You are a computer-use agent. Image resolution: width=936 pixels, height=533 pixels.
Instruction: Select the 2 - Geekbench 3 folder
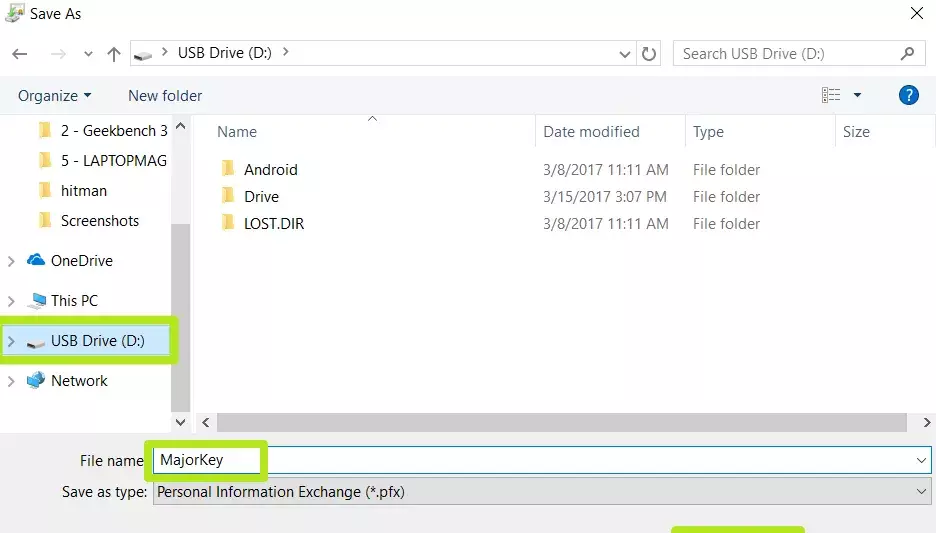point(103,131)
